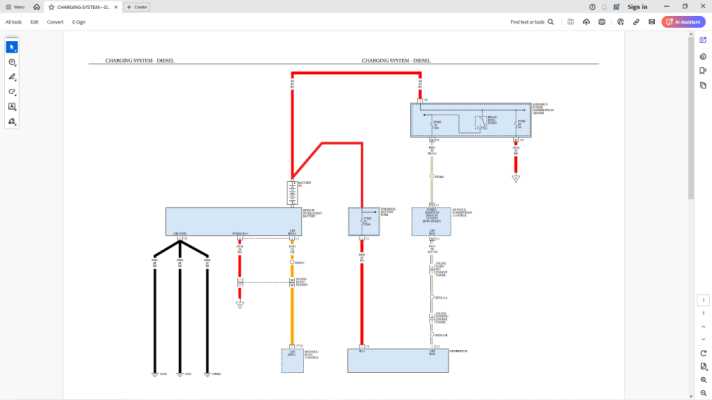
Task: Star the CHARGING SYSTEM document
Action: [x=51, y=7]
